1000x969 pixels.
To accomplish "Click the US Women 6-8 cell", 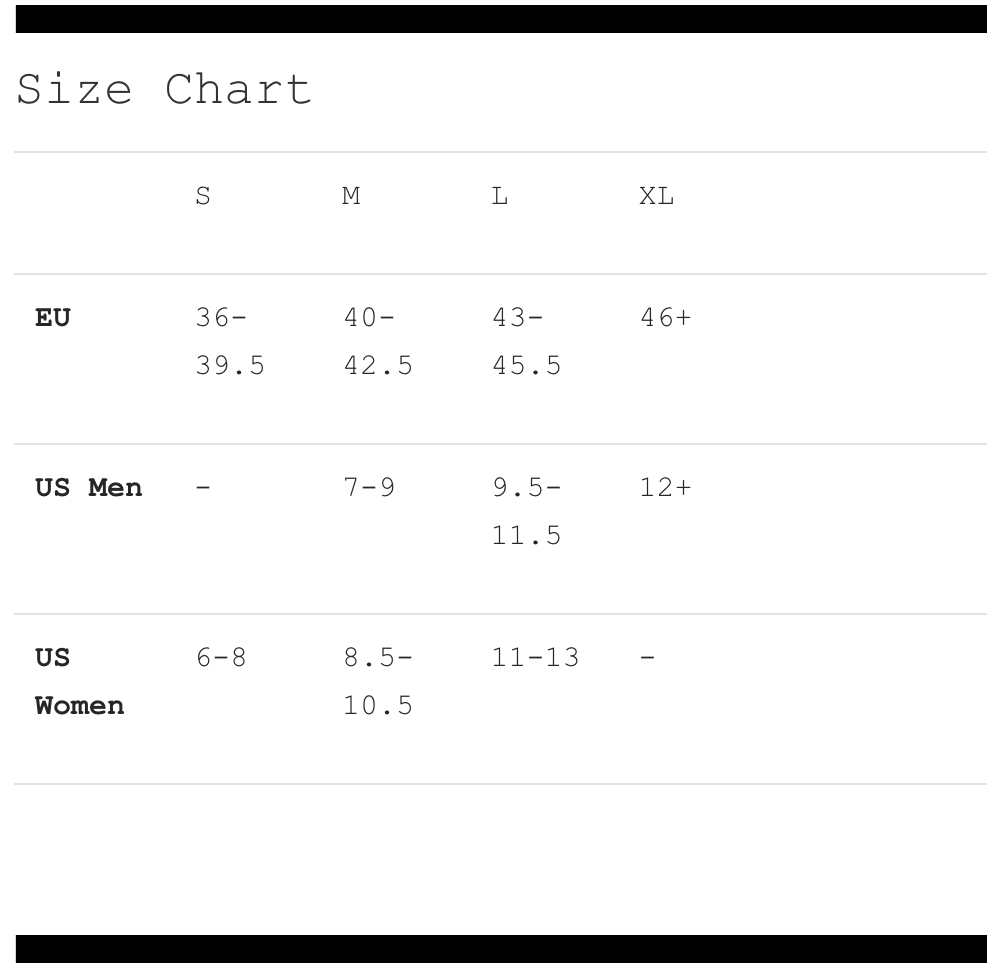I will click(221, 659).
